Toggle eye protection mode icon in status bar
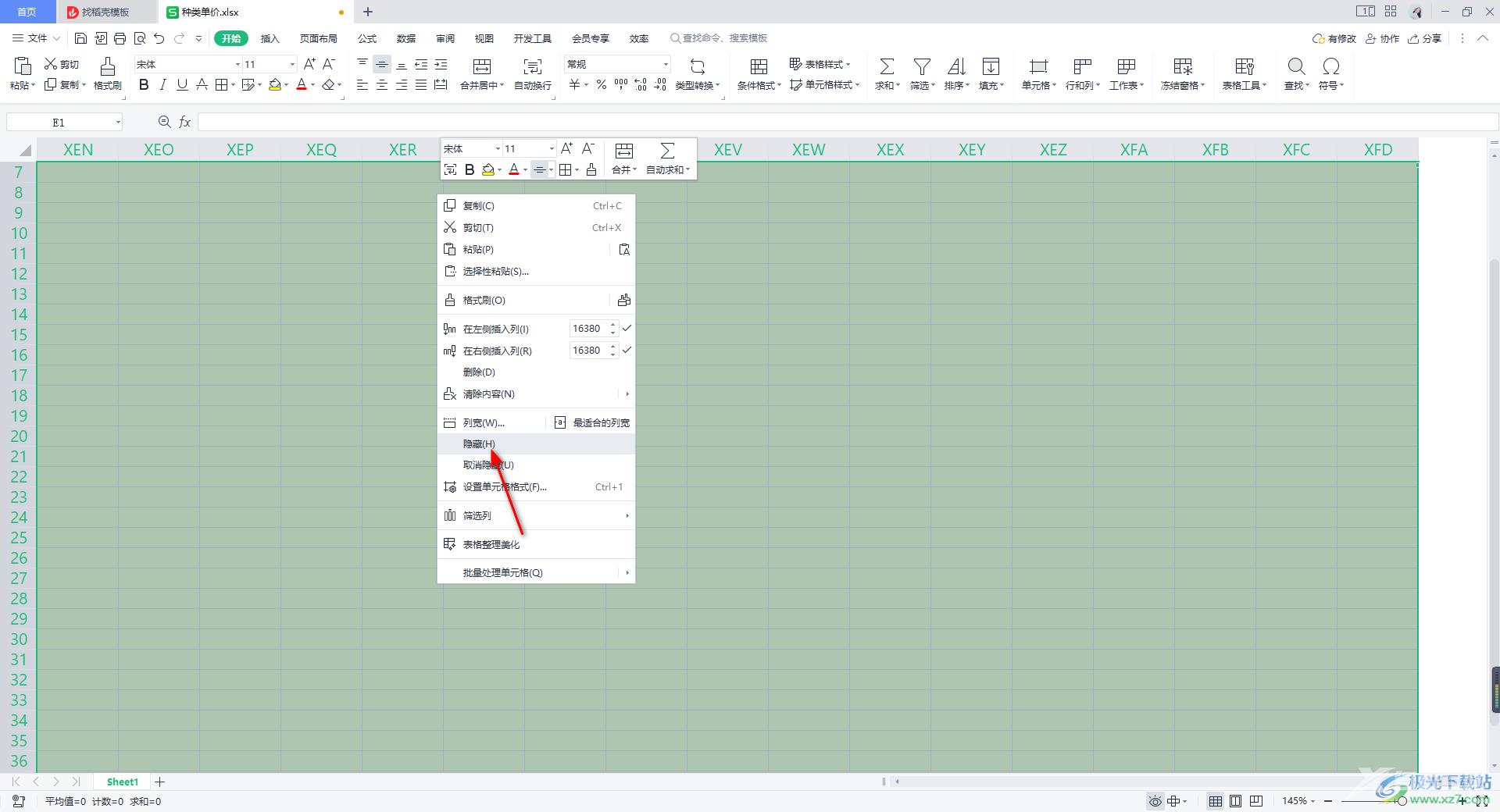This screenshot has height=812, width=1500. point(1155,801)
